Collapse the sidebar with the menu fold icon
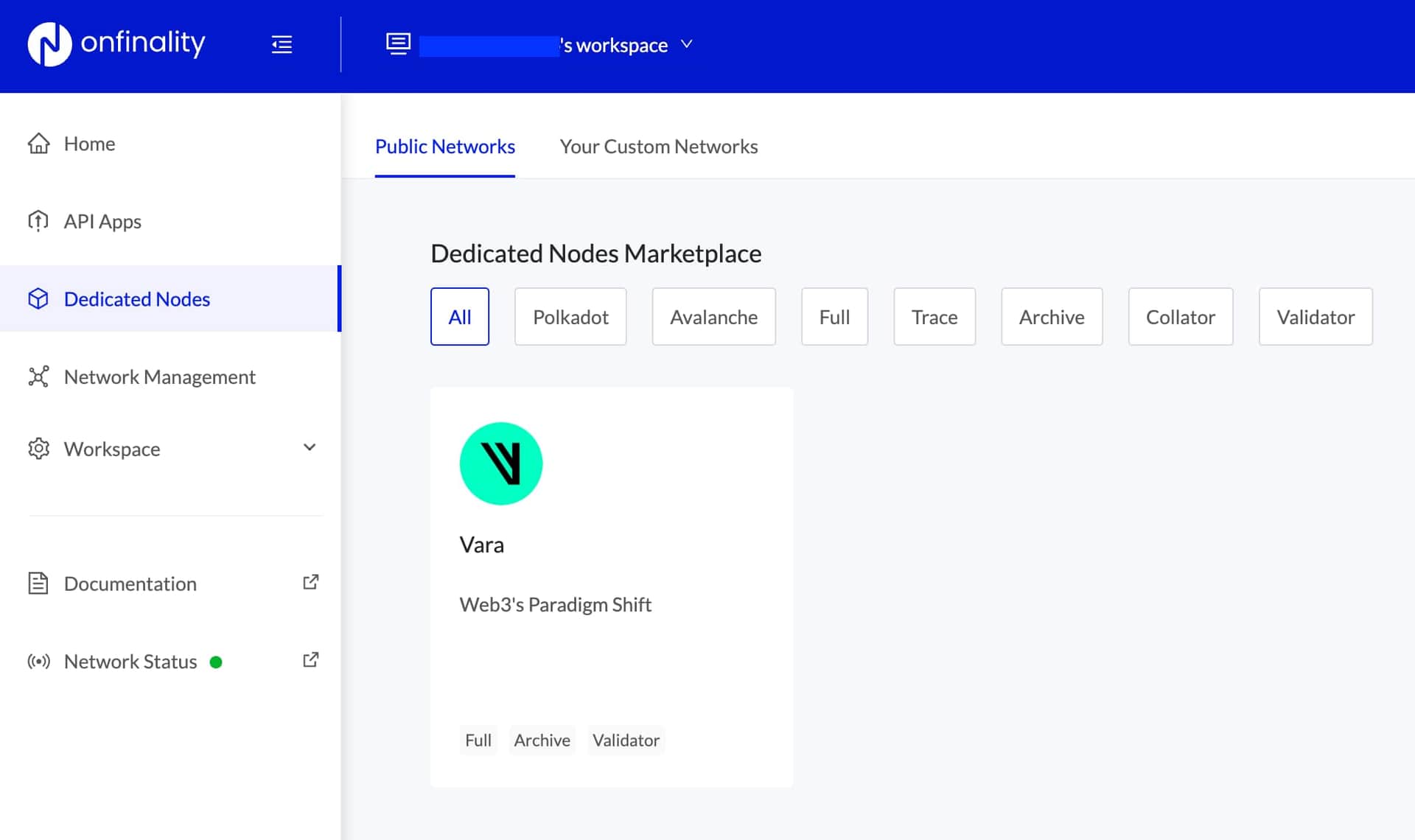The width and height of the screenshot is (1415, 840). [282, 44]
